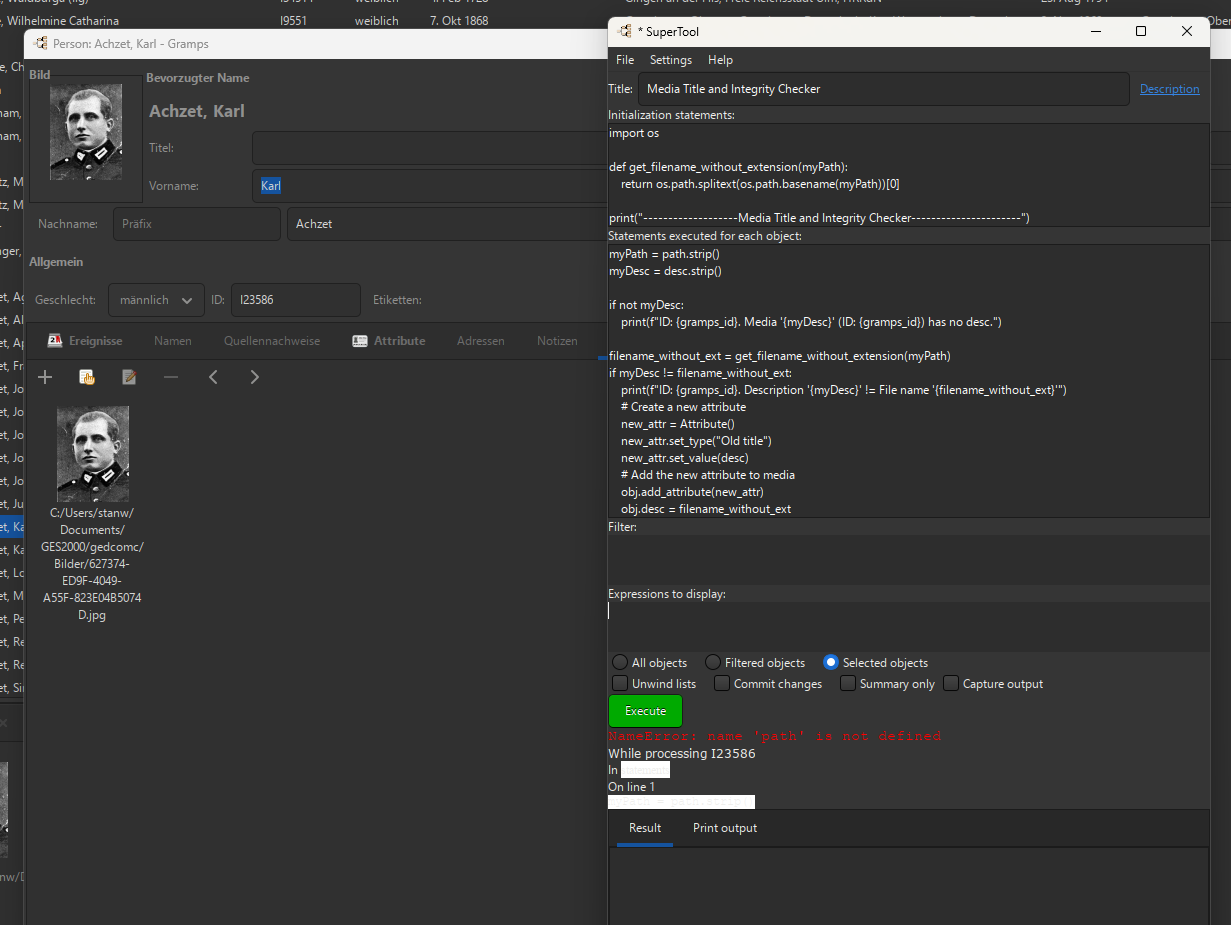Click the share existing media icon

pos(87,377)
